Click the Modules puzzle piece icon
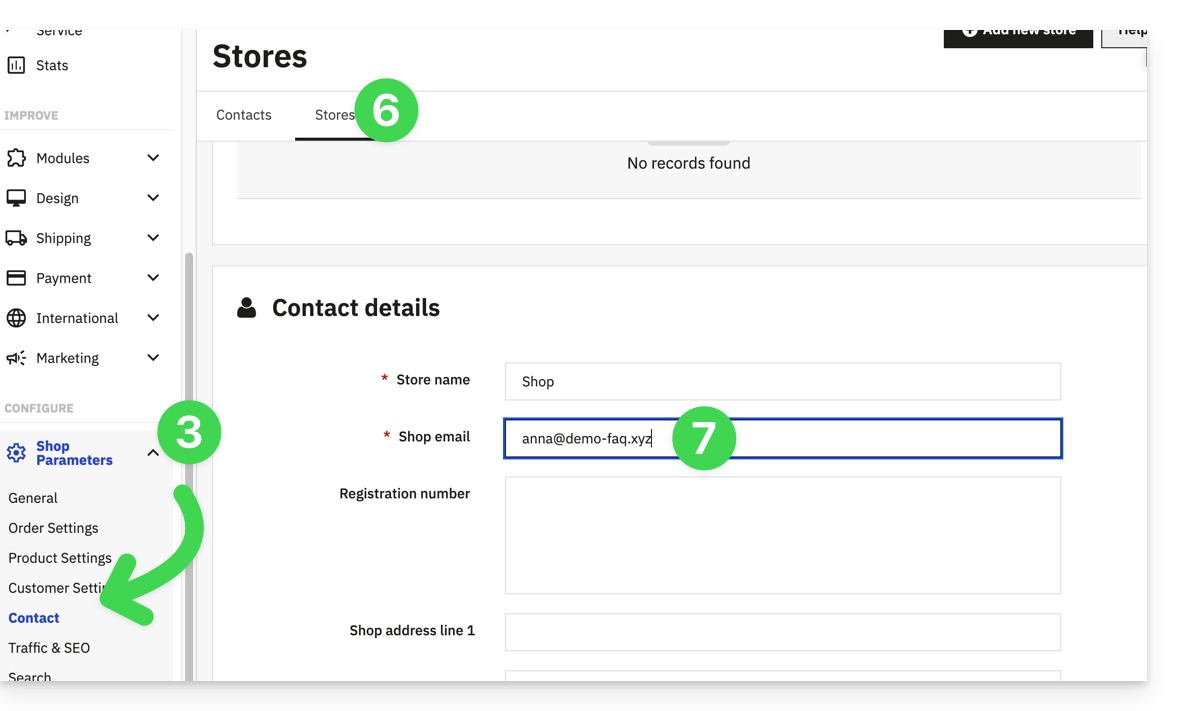 pos(16,158)
